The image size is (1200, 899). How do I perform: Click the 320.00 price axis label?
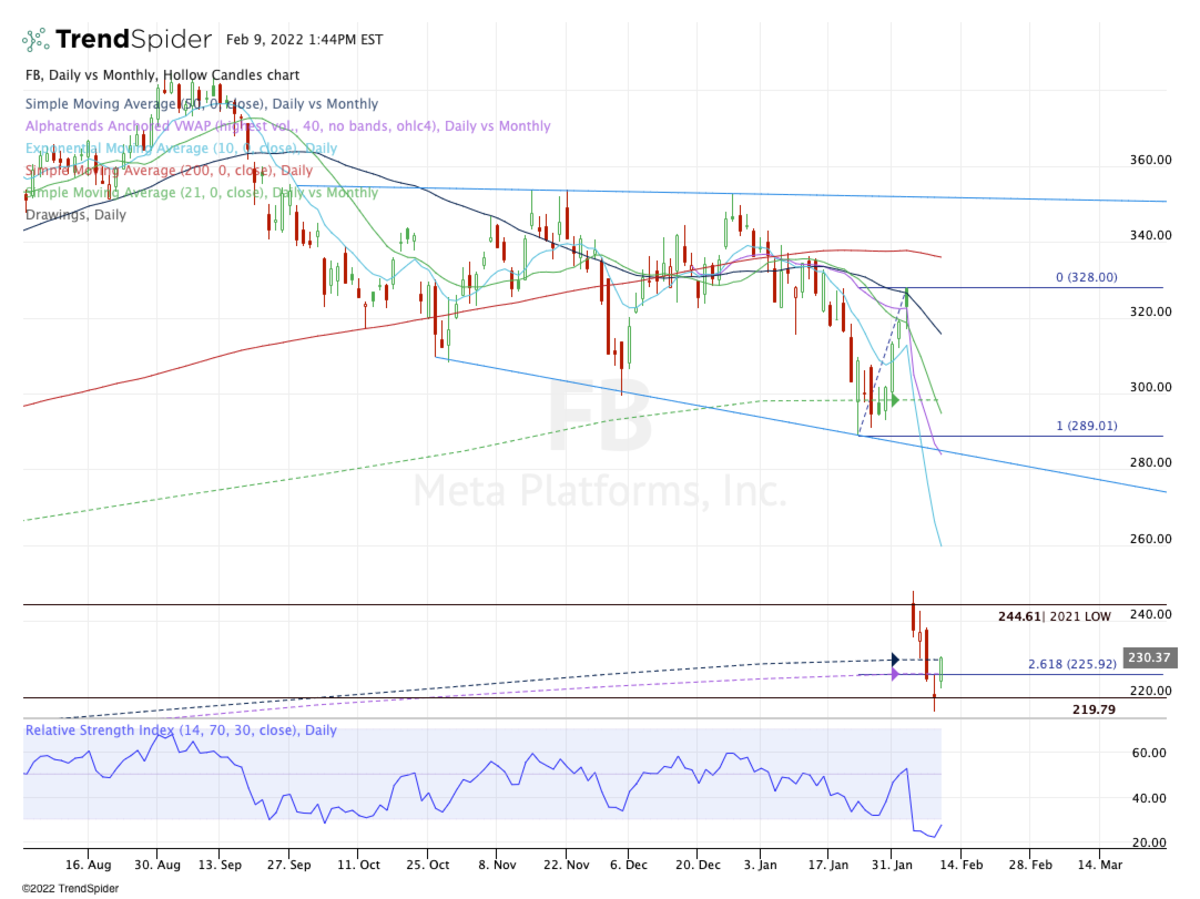[x=1150, y=312]
